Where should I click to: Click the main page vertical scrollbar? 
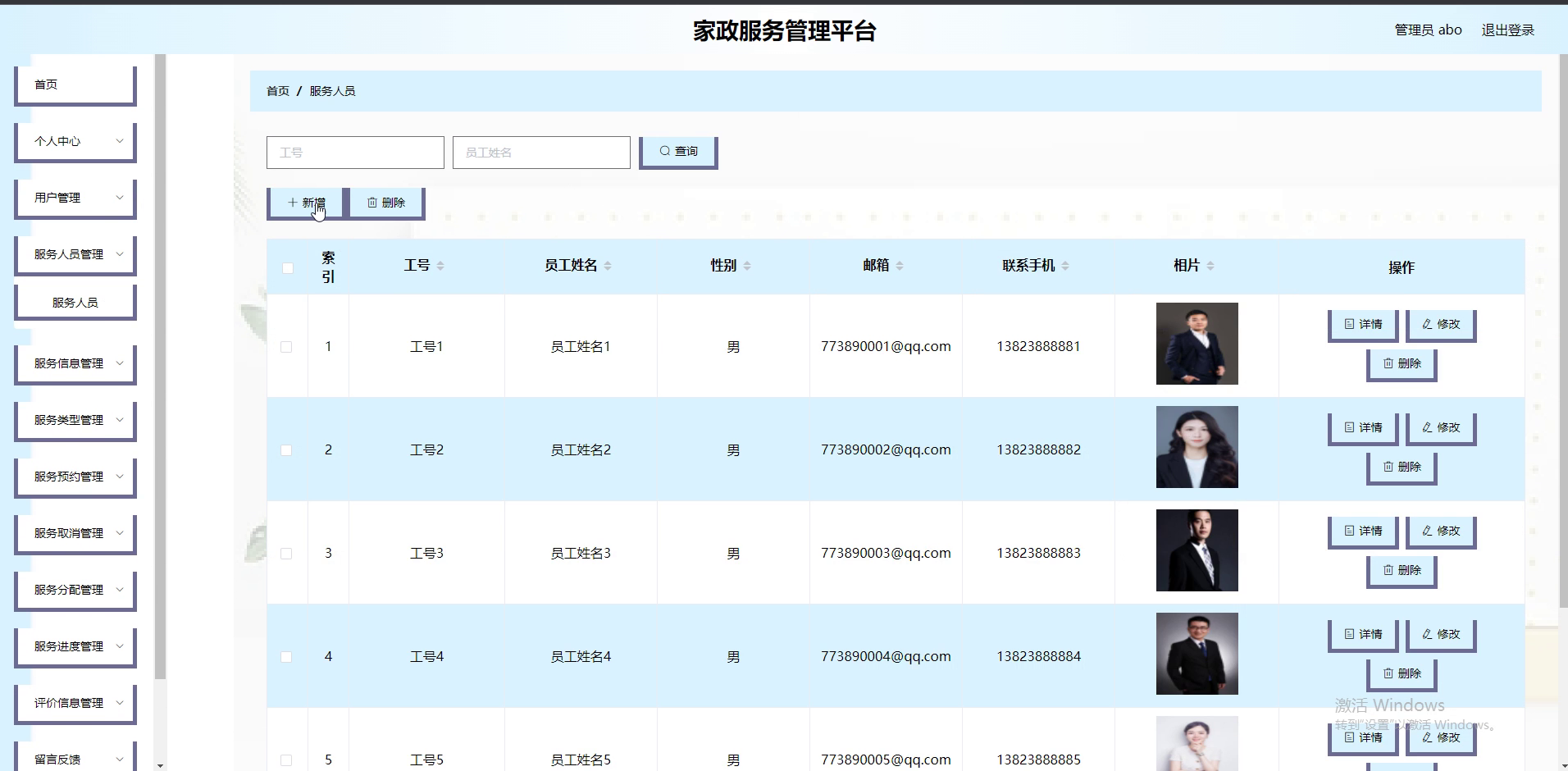[x=1563, y=331]
